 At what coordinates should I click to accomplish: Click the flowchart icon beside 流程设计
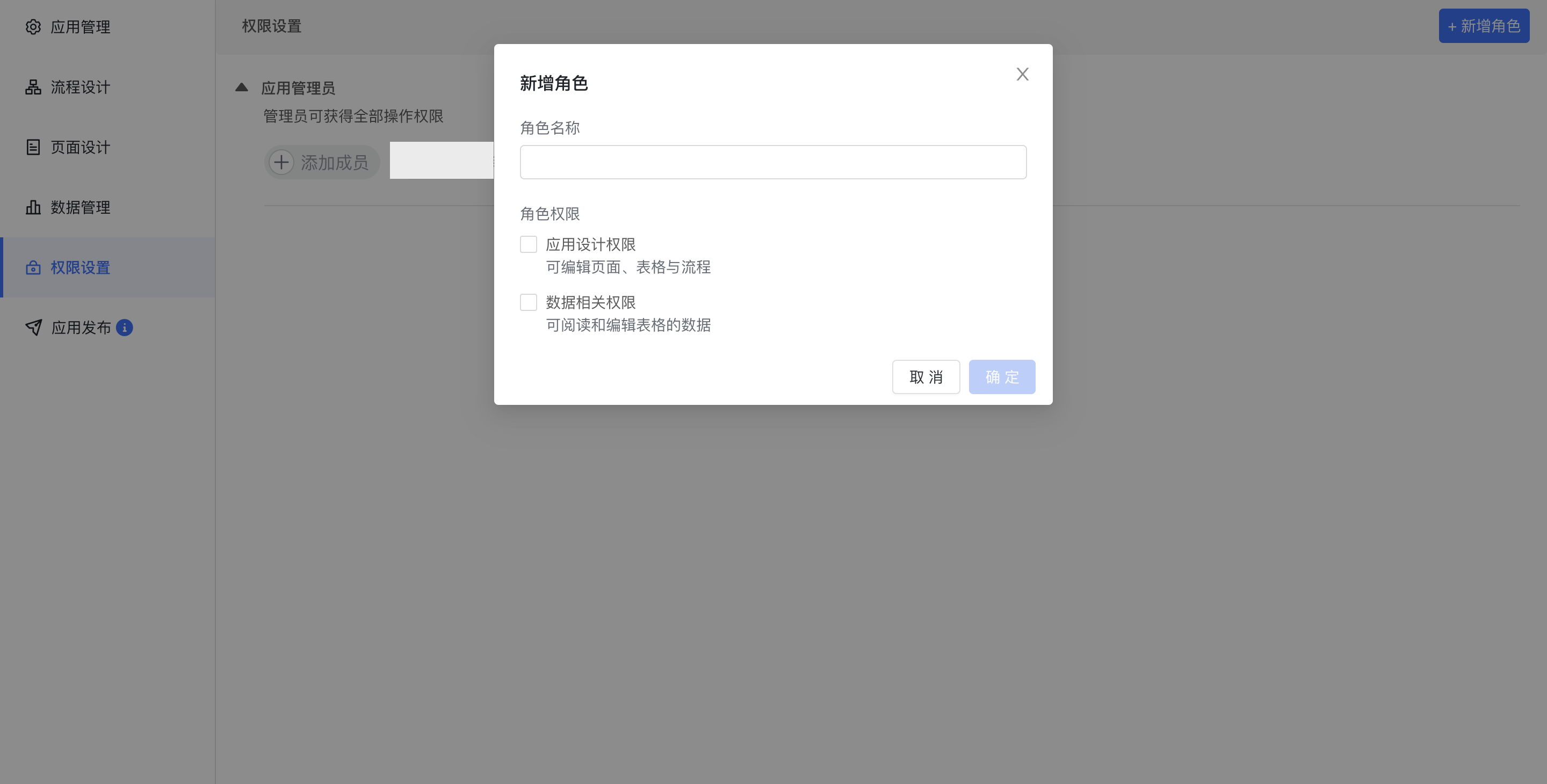point(33,87)
